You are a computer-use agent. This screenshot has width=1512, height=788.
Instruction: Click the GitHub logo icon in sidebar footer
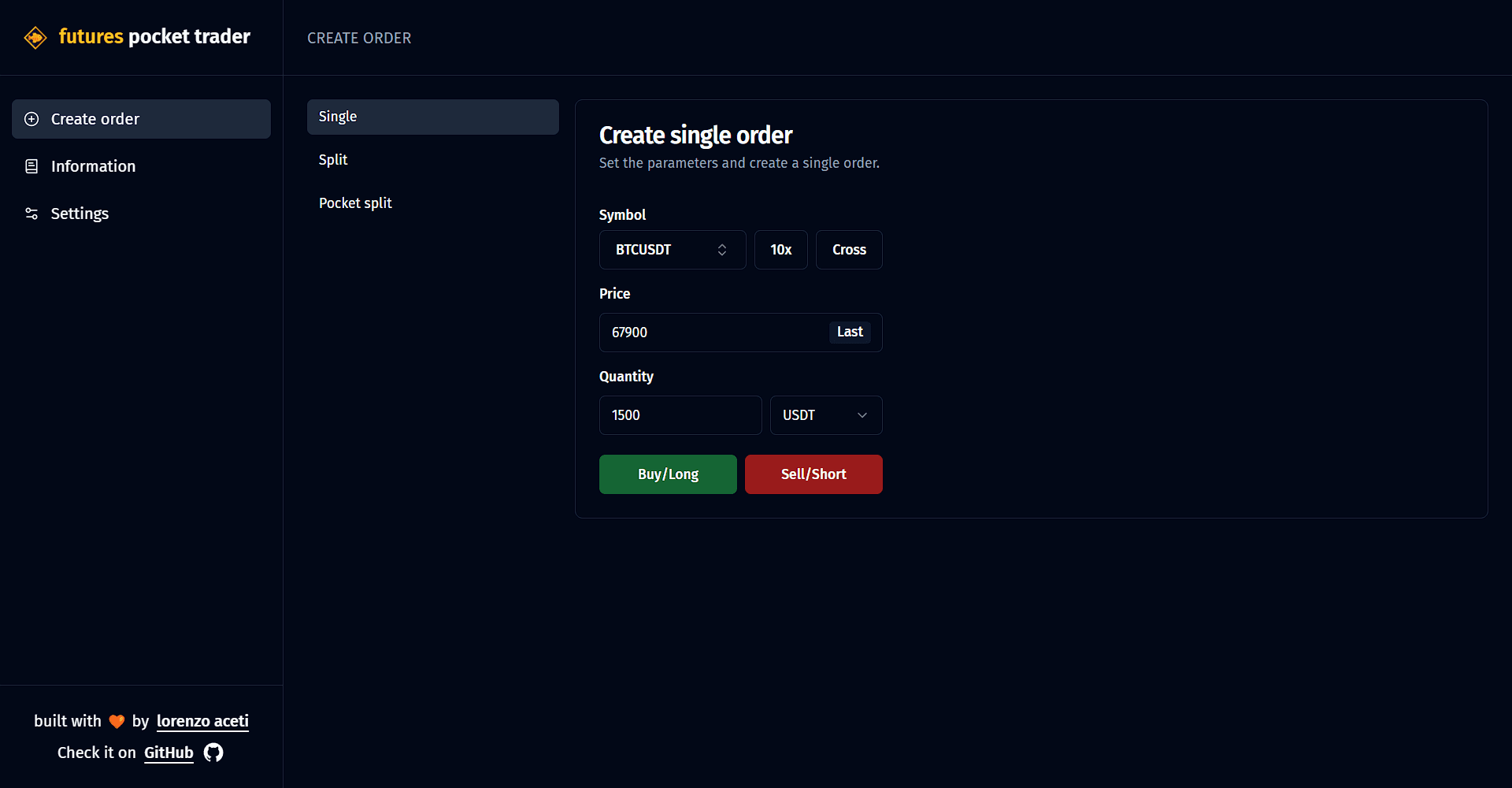(212, 753)
